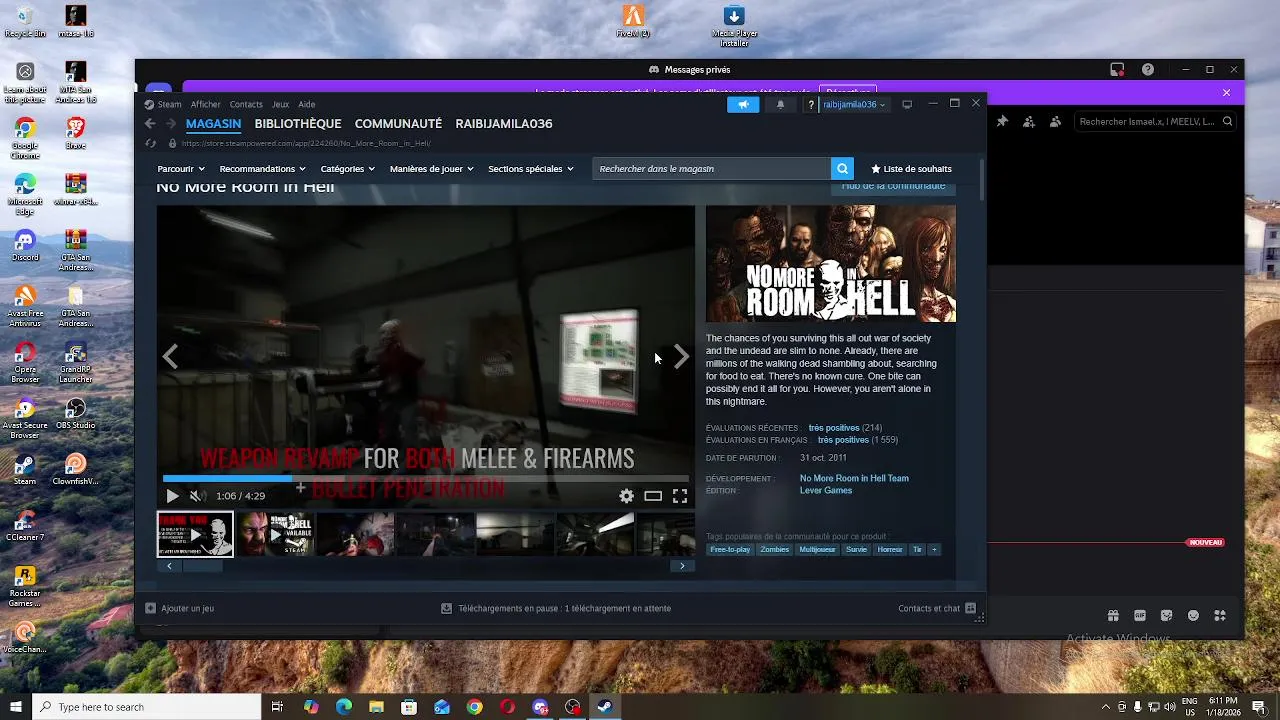Go back with Steam's back arrow

coord(150,124)
